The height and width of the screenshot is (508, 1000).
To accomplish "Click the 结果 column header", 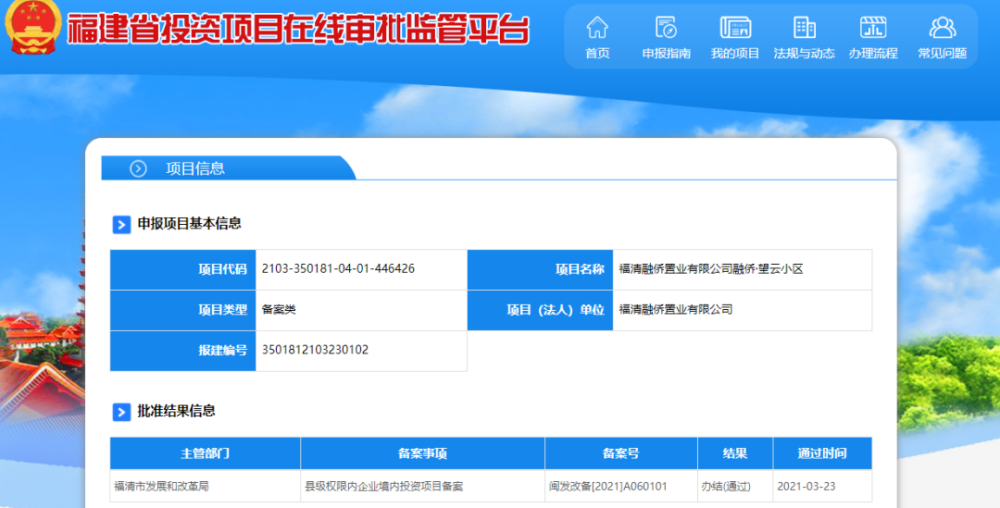I will point(735,454).
